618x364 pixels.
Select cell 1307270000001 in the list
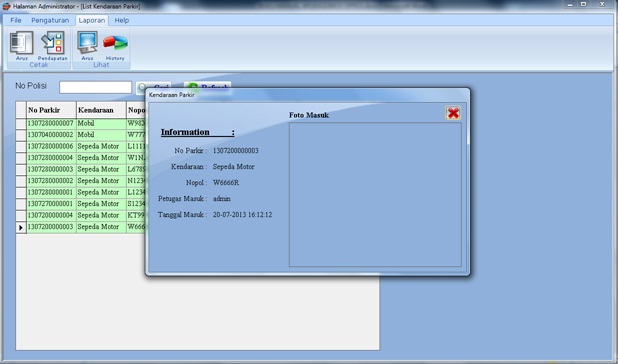[51, 204]
